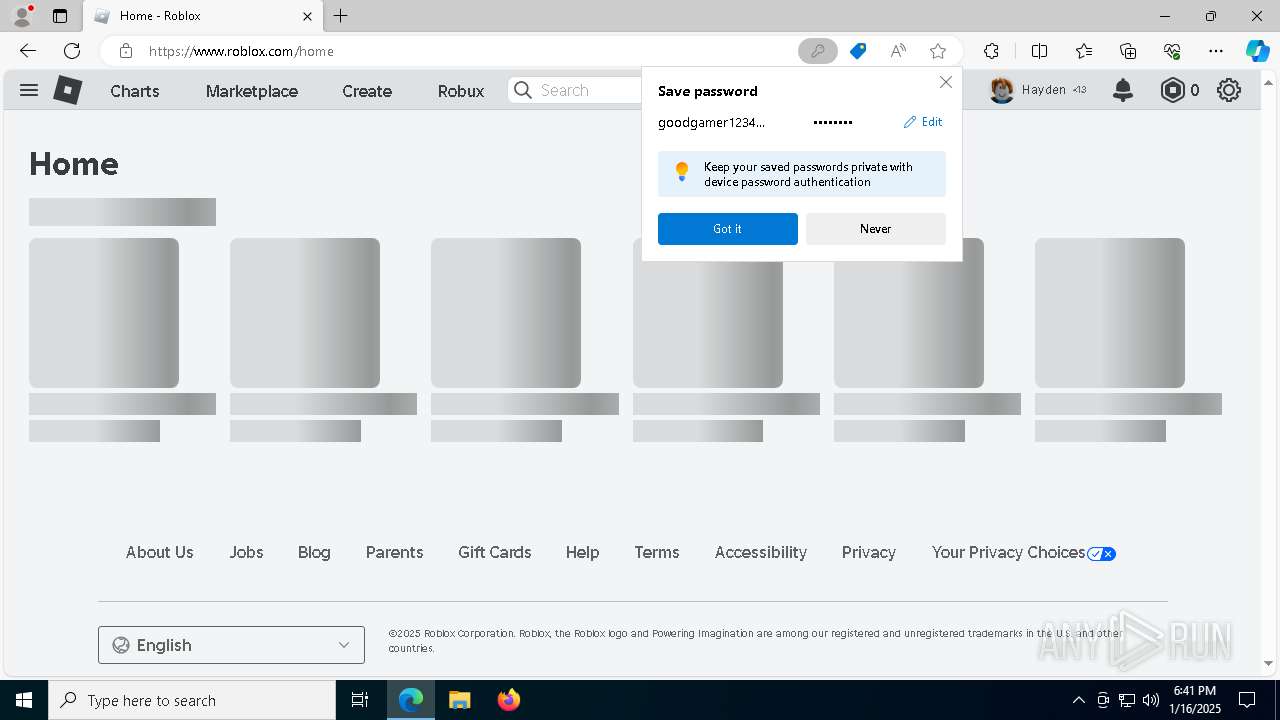Click the Roblox logo icon
The image size is (1280, 720).
[x=67, y=90]
